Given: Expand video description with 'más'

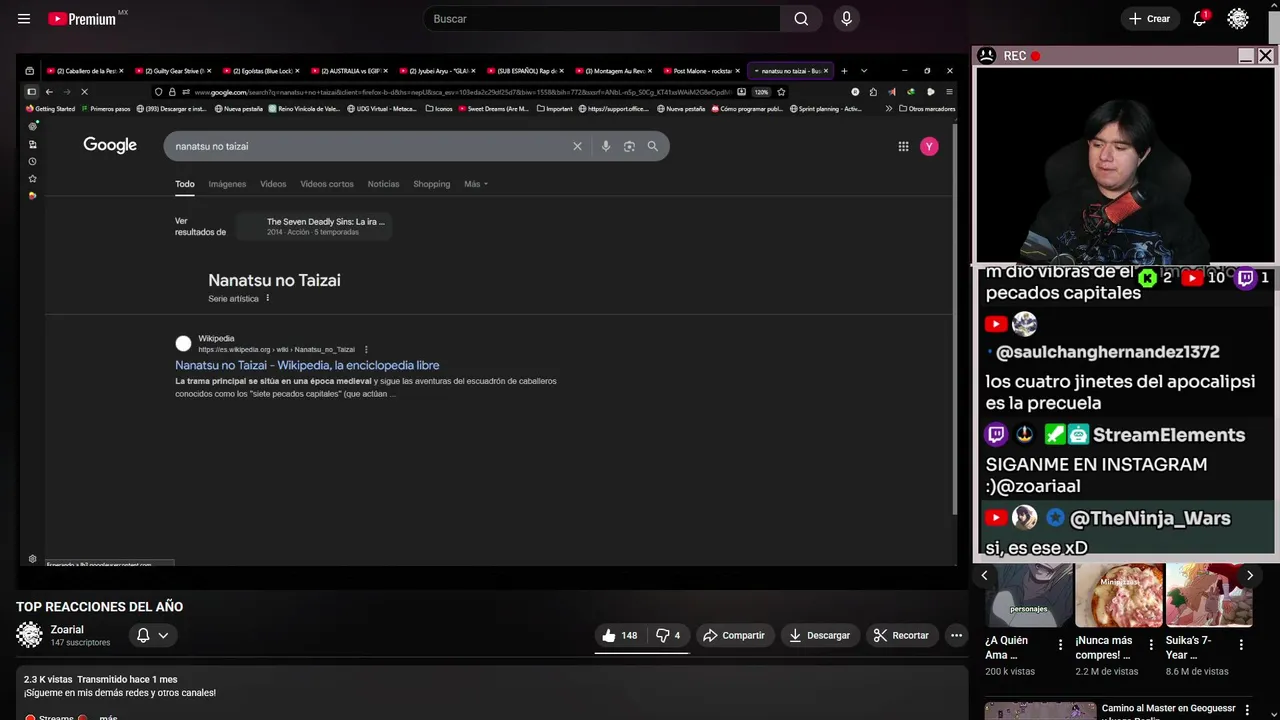Looking at the screenshot, I should click(x=108, y=717).
